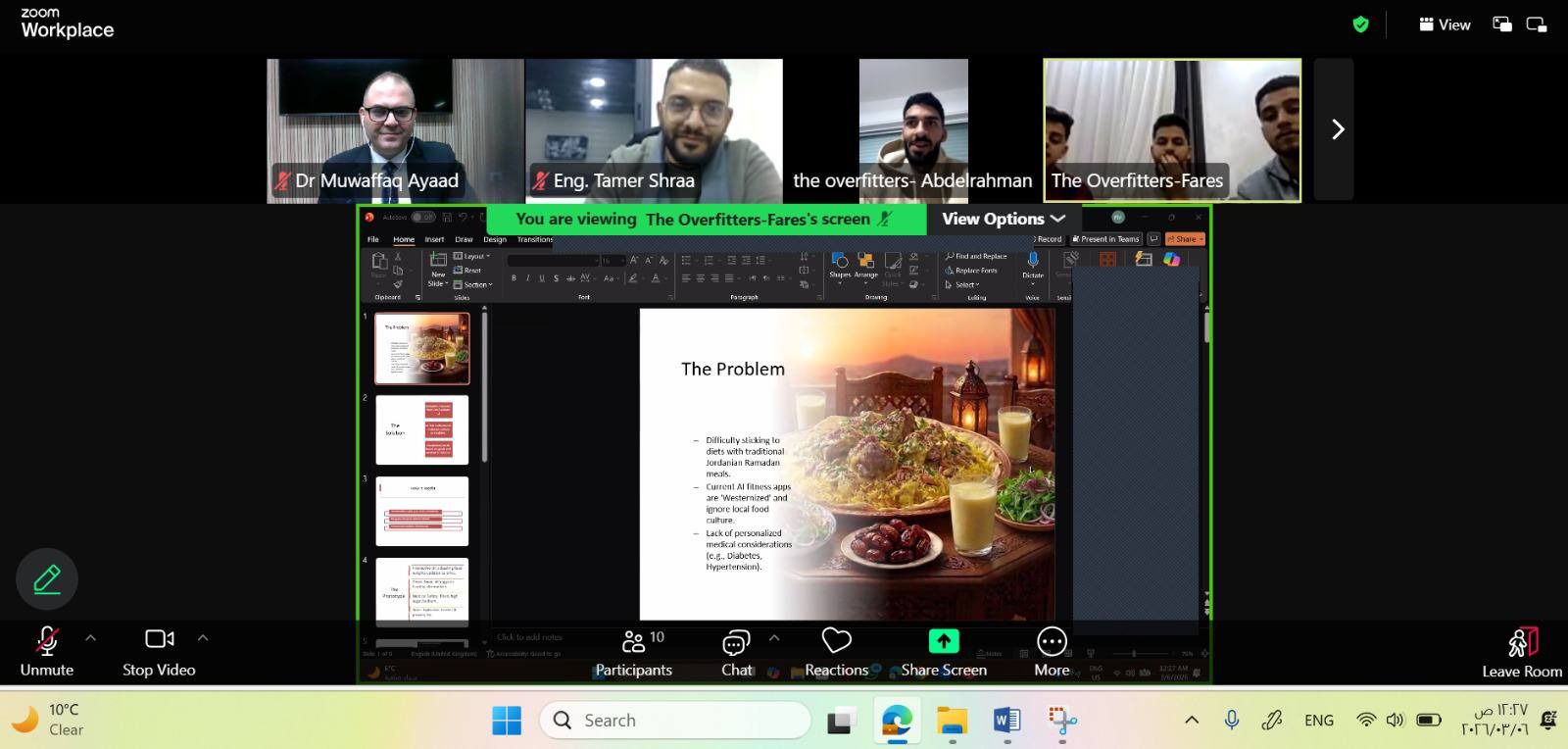Open the More options menu icon

pos(1052,642)
